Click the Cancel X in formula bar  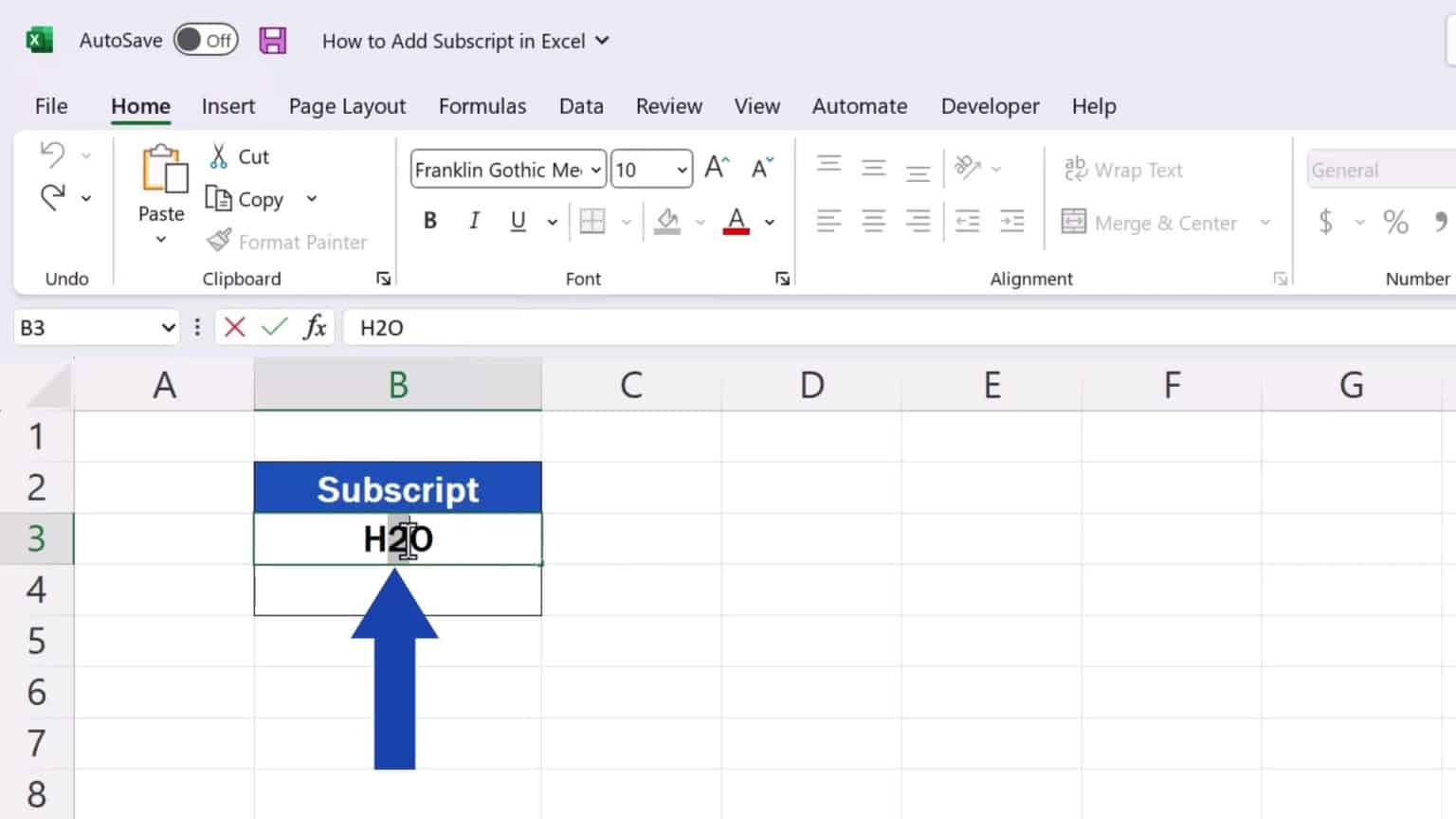[235, 327]
